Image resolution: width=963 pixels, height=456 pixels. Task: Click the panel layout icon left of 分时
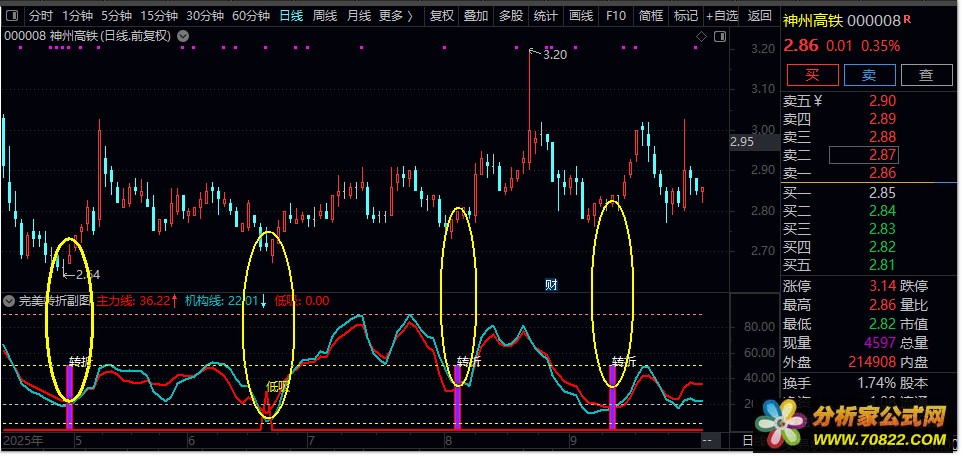(12, 16)
